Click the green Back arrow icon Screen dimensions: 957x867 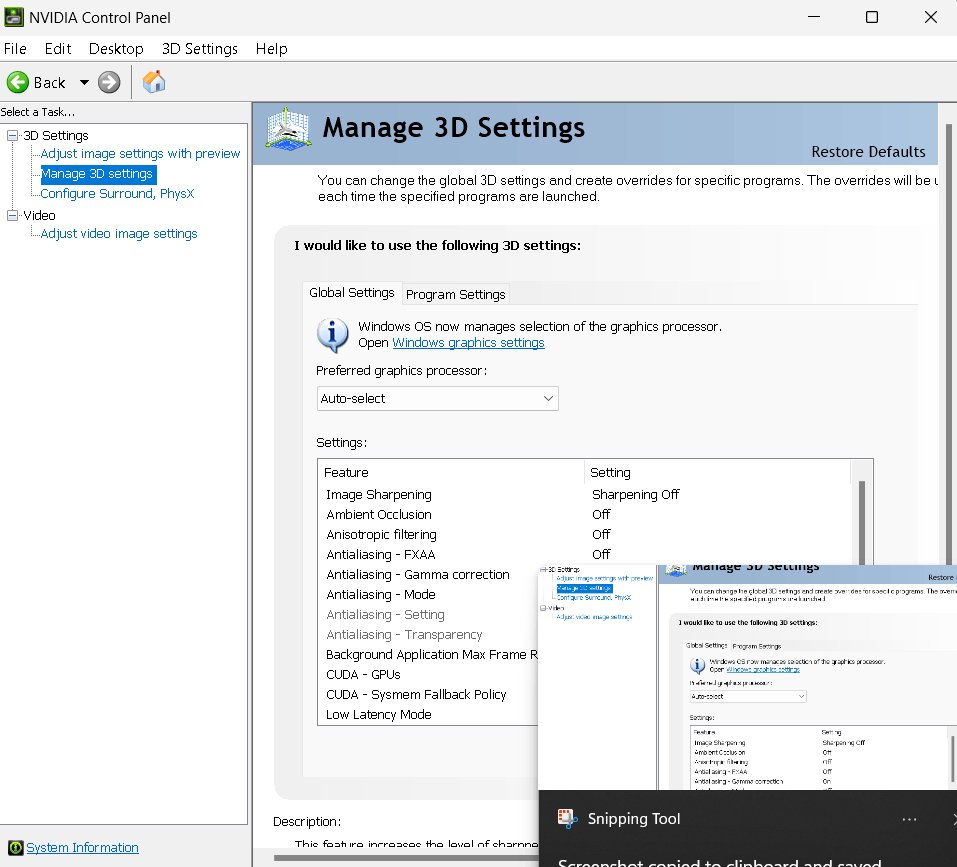18,82
